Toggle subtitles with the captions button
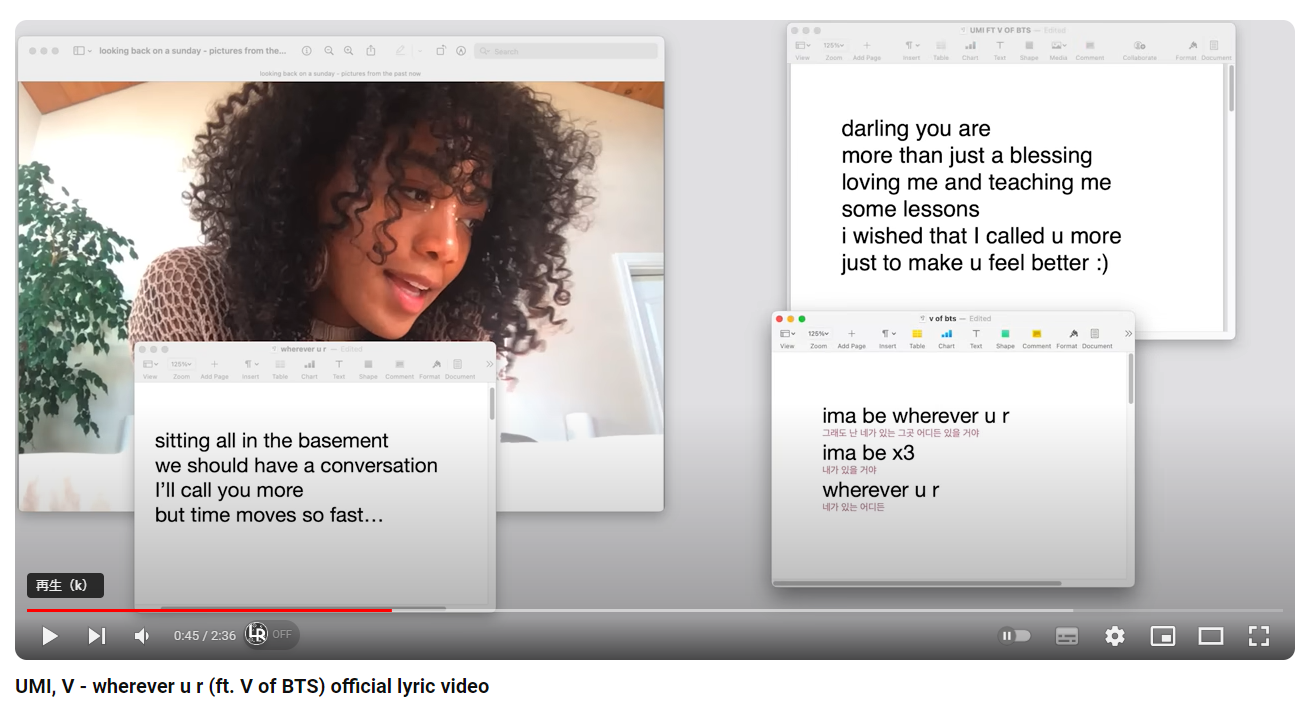Screen dimensions: 1304x701 coord(1067,636)
